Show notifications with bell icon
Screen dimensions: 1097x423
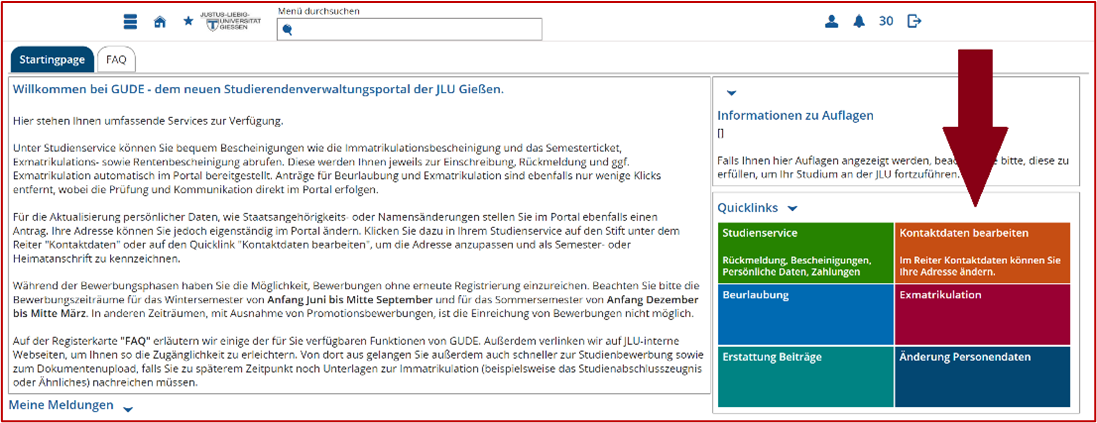(x=858, y=21)
